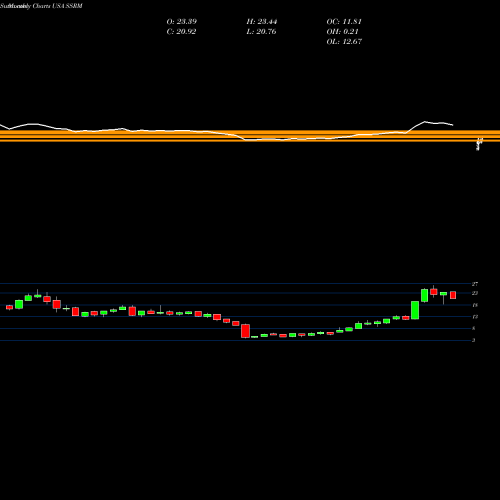Click the bottom price axis label "3"
This screenshot has width=500, height=500.
point(473,340)
